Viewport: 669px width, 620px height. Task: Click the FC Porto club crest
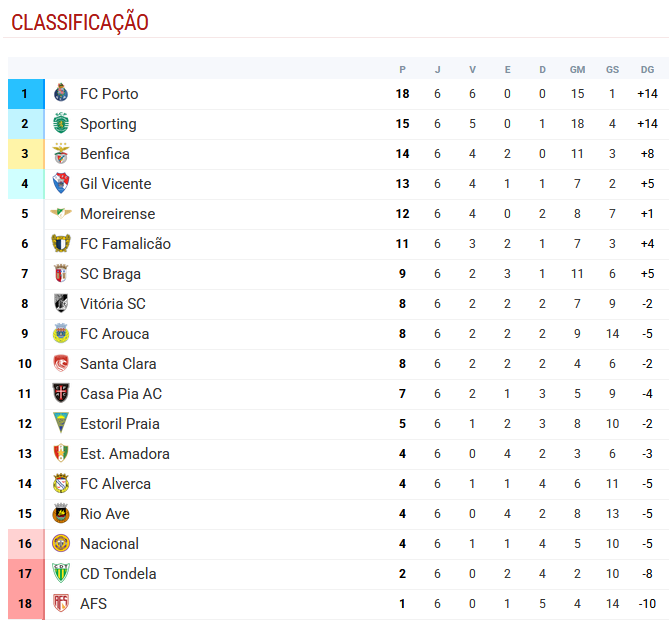pos(62,94)
